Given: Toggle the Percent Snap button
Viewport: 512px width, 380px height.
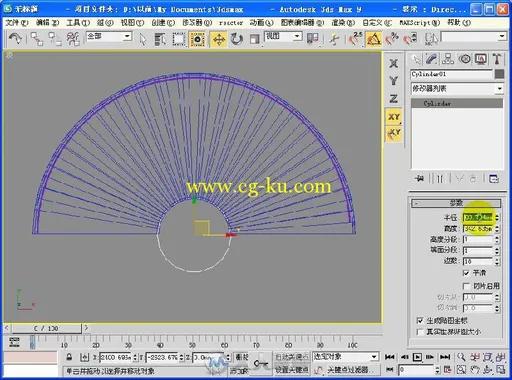Looking at the screenshot, I should tap(392, 39).
